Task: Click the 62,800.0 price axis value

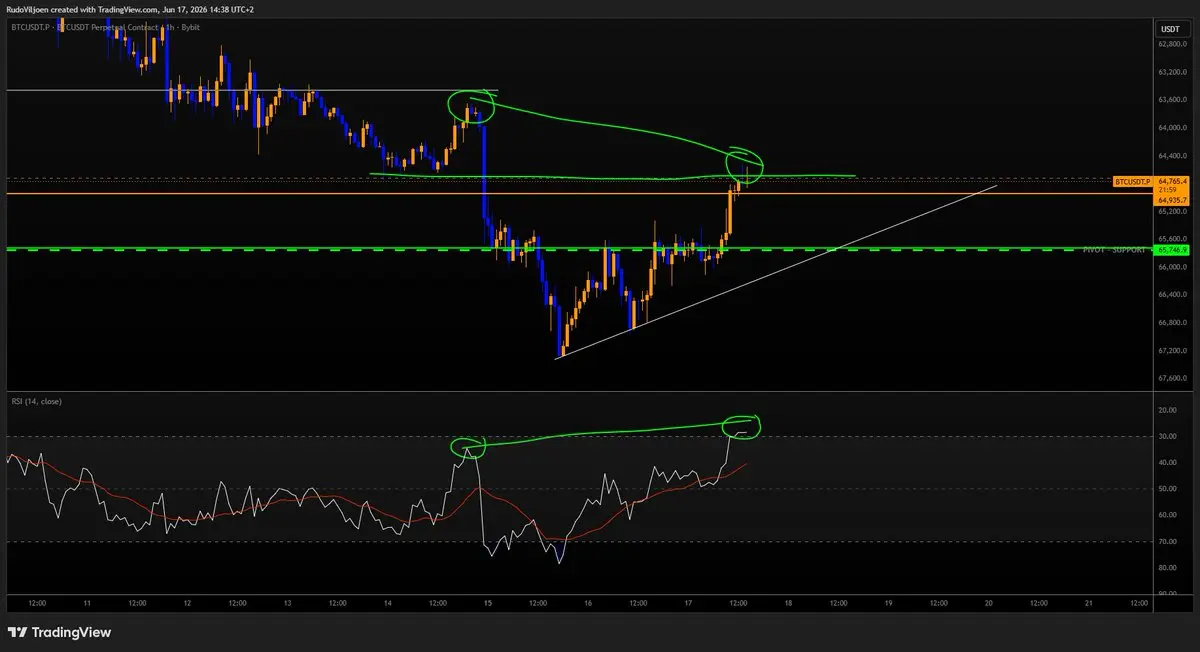Action: point(1171,44)
